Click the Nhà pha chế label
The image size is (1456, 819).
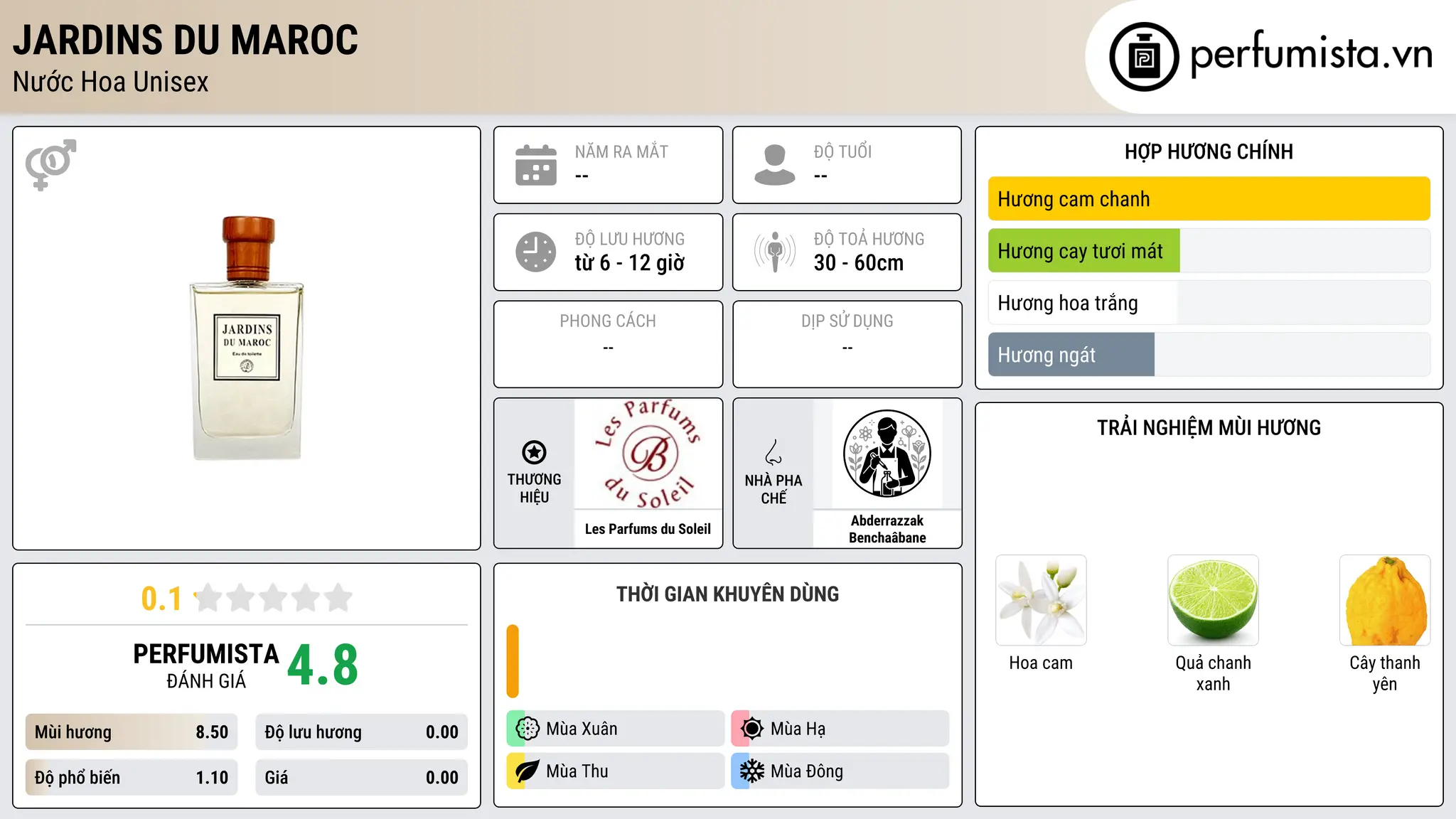773,489
